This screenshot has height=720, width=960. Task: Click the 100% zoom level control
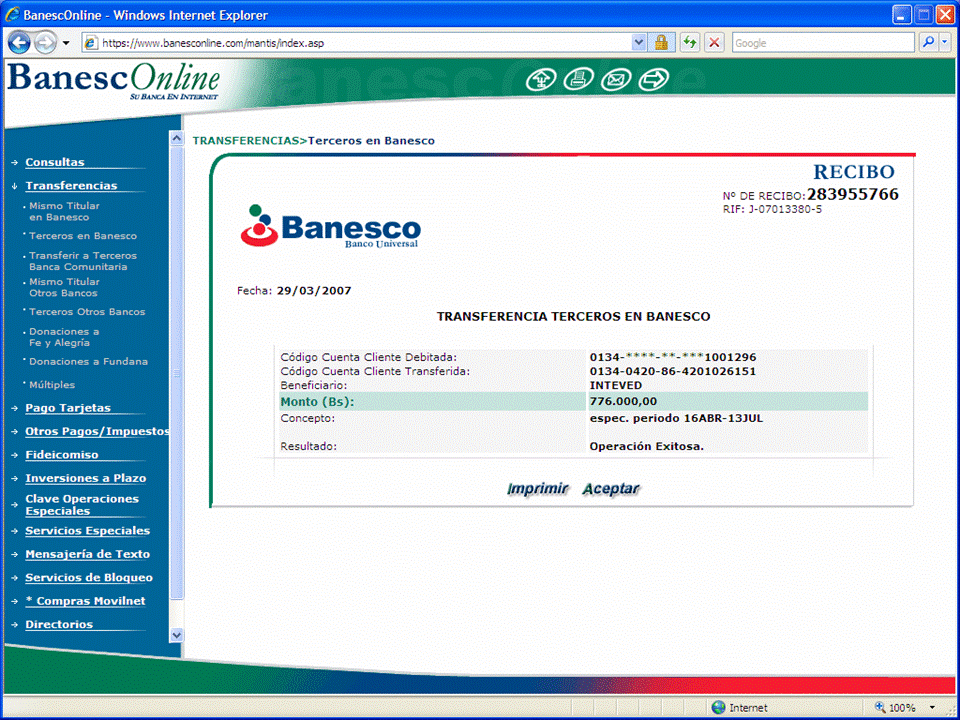900,708
